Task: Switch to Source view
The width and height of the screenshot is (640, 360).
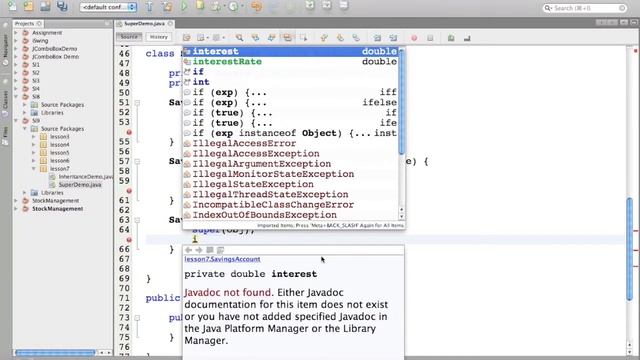Action: pos(129,37)
